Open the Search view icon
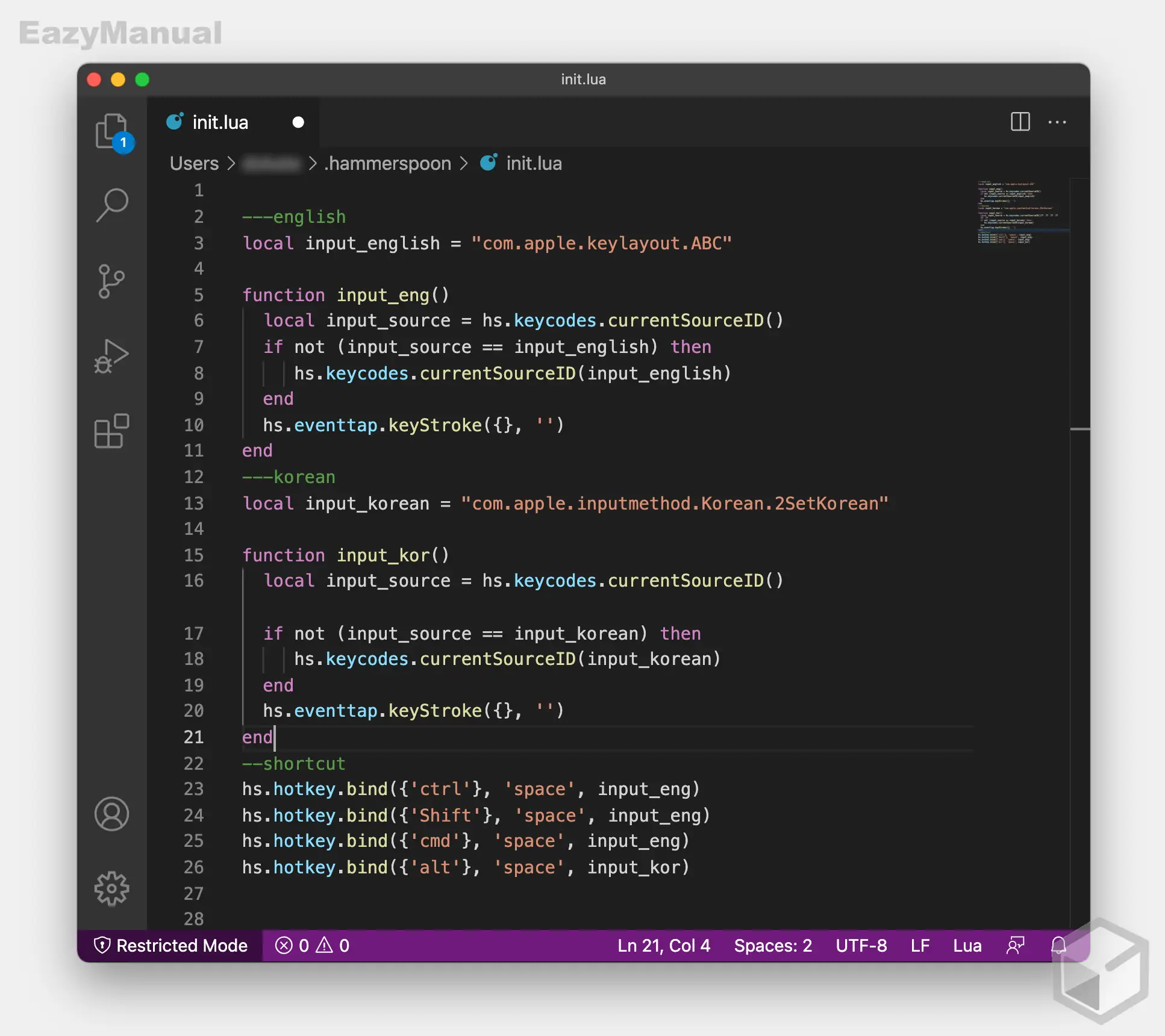 coord(111,205)
